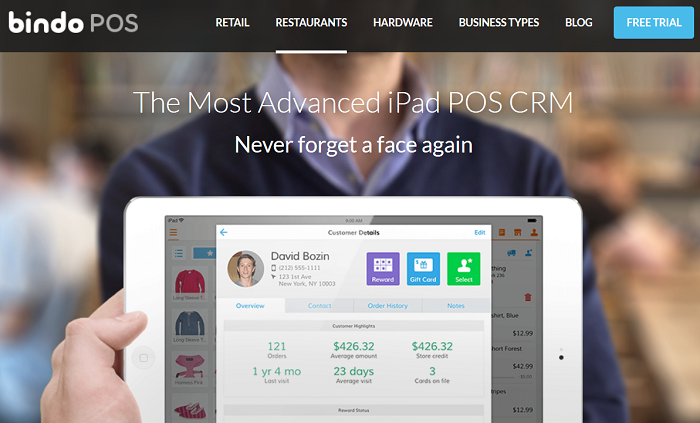Tap the David Bozin name
This screenshot has height=423, width=700.
[x=300, y=256]
